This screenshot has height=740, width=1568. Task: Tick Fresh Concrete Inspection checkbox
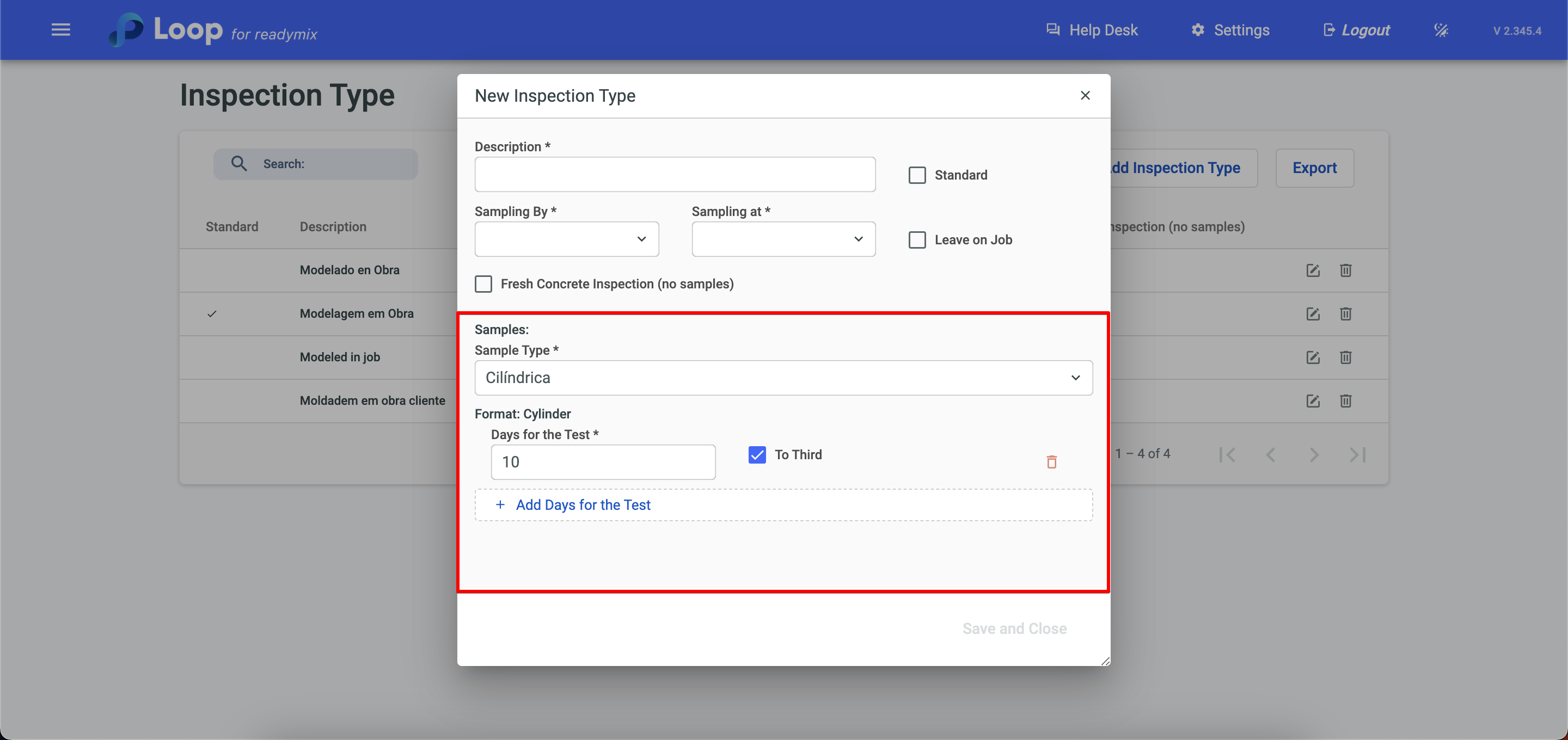click(x=483, y=284)
